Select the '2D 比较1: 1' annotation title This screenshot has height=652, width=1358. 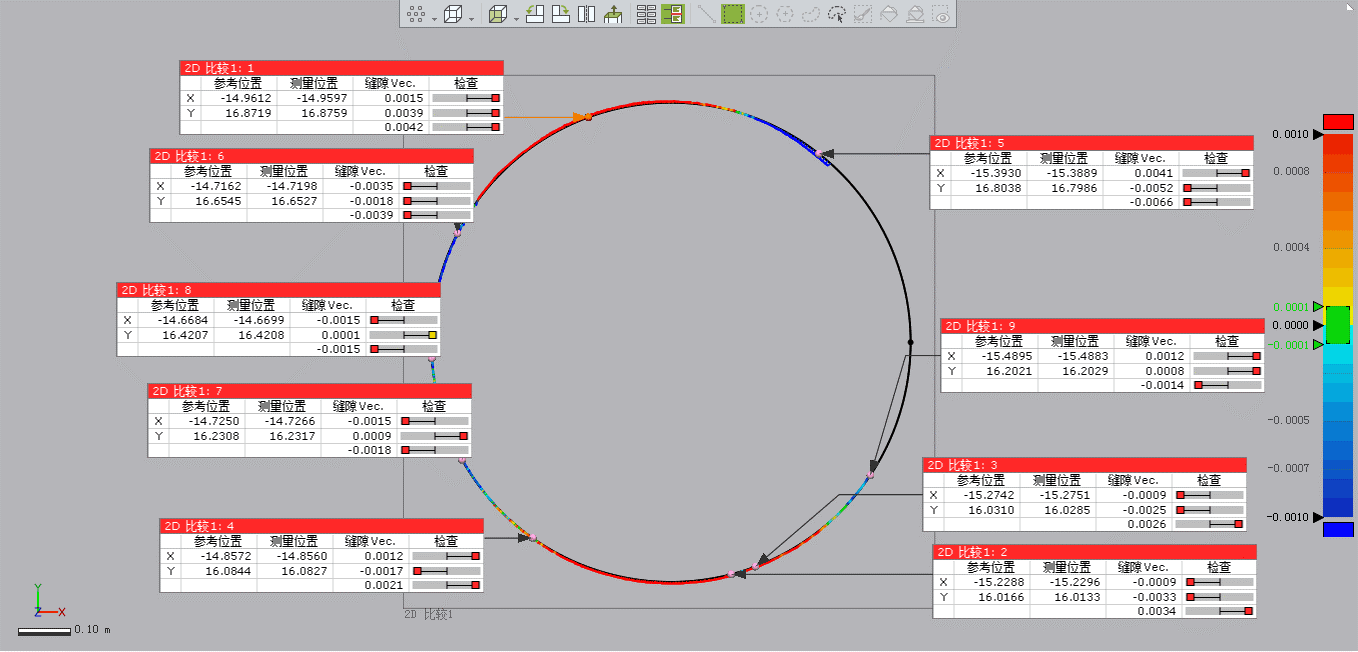tap(217, 68)
